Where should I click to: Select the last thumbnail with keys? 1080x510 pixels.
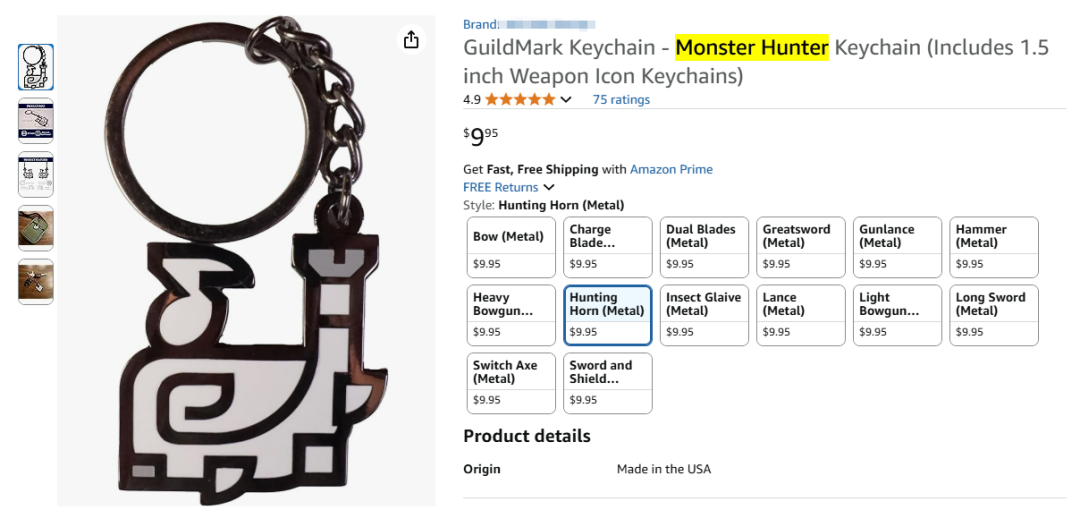point(36,281)
